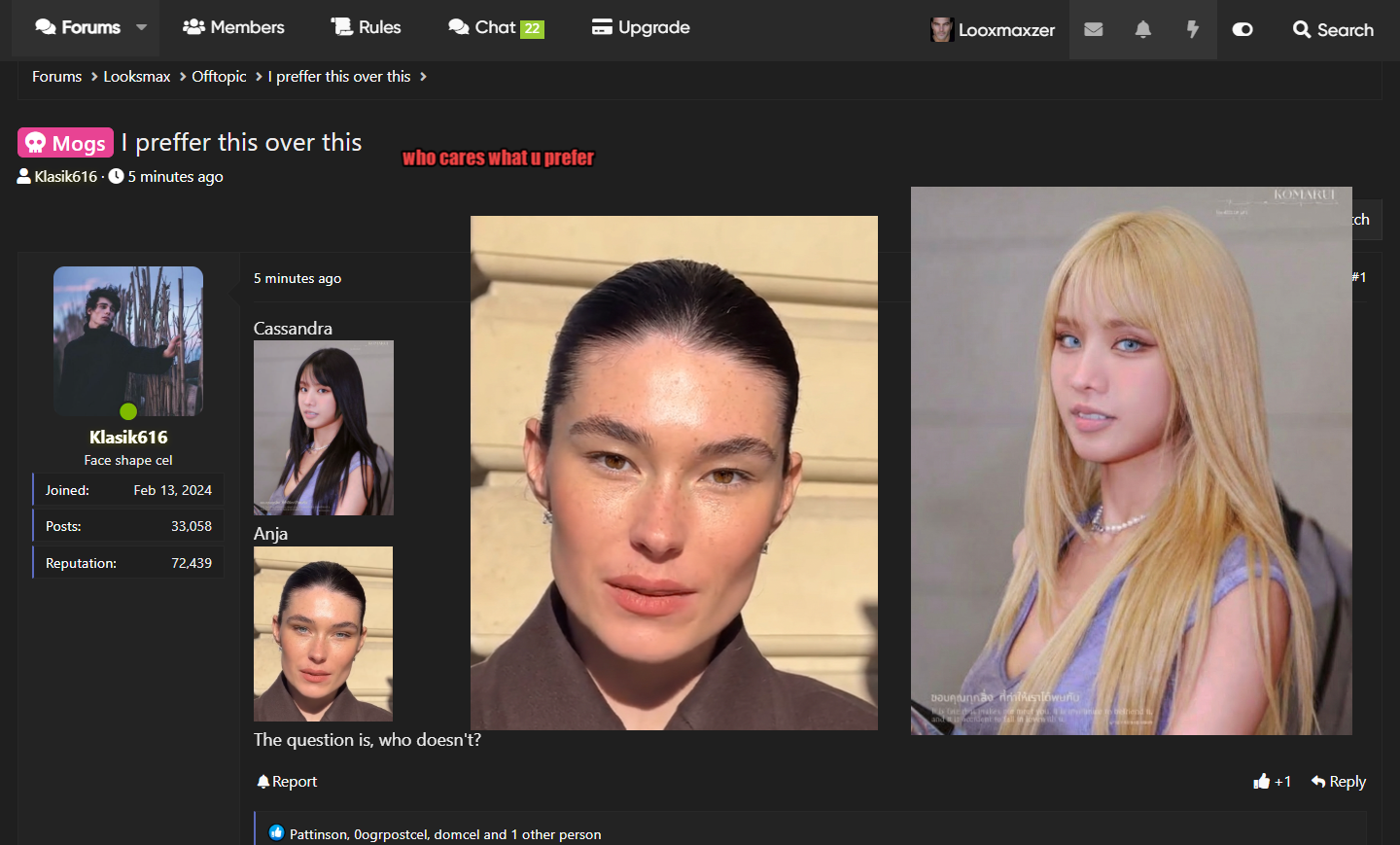The width and height of the screenshot is (1400, 845).
Task: Expand the Forums dropdown arrow
Action: coord(142,27)
